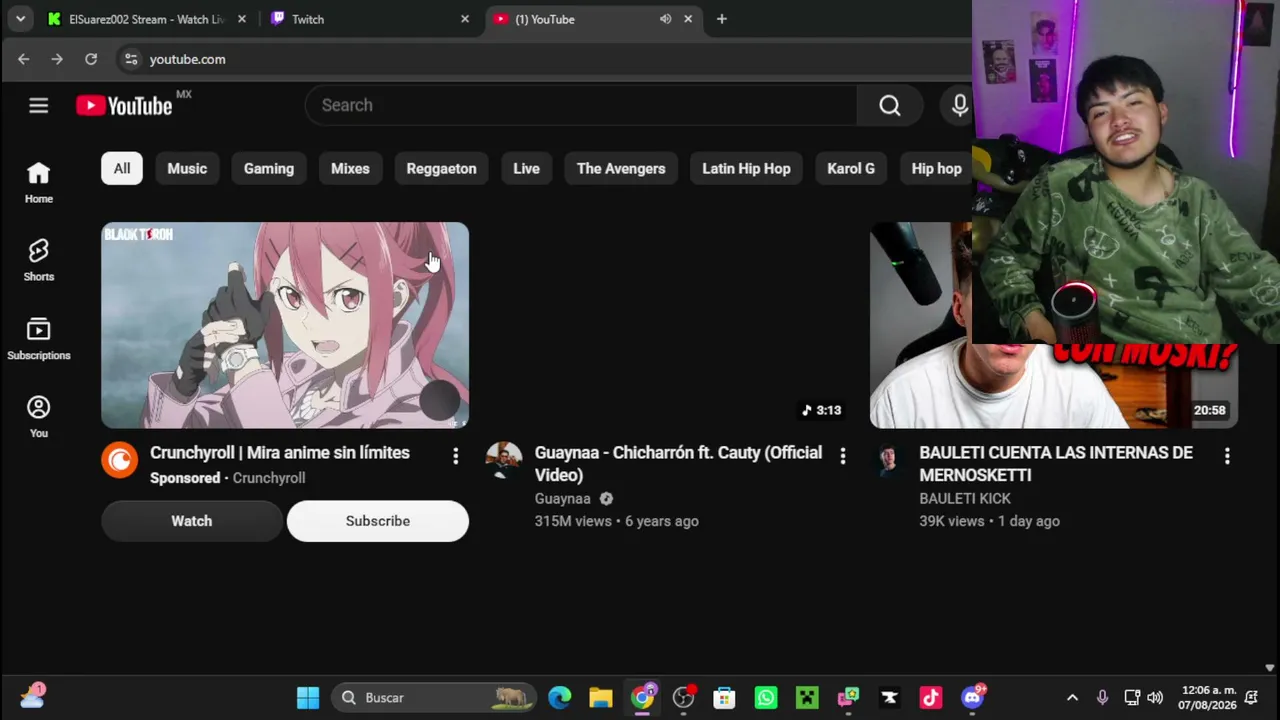Select the Latin Hip Hop chip
The width and height of the screenshot is (1280, 720).
(746, 168)
